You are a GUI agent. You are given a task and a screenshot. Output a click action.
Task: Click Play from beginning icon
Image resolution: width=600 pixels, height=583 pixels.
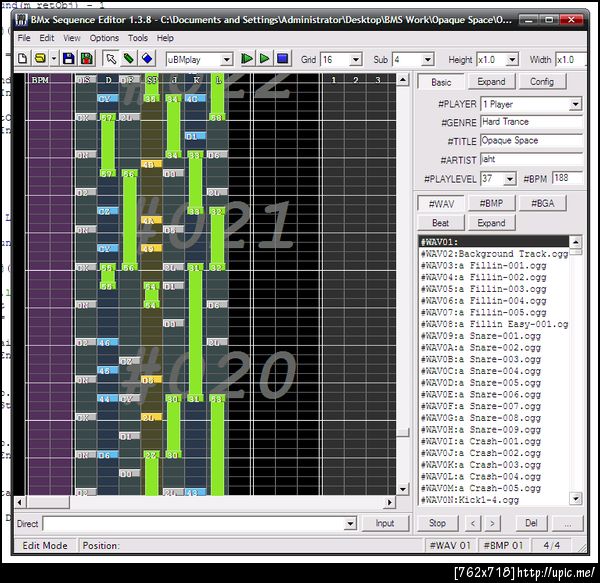pos(246,59)
